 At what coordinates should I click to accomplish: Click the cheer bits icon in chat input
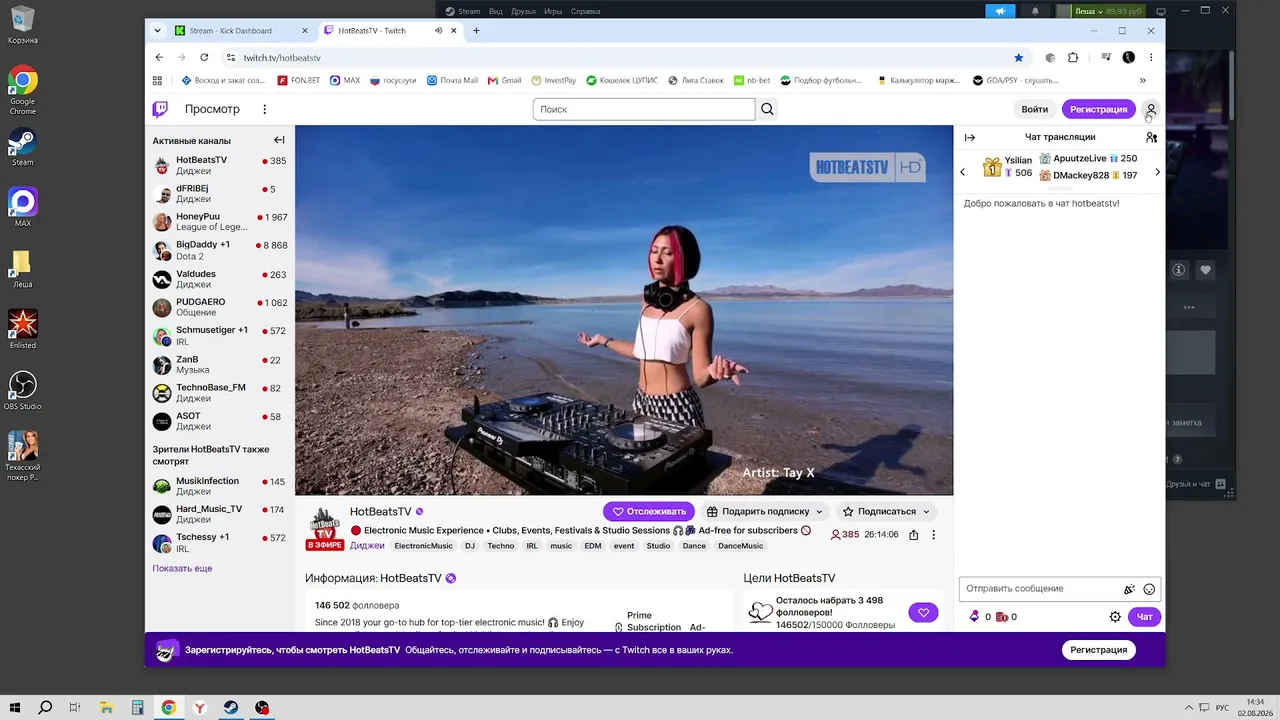(1129, 589)
